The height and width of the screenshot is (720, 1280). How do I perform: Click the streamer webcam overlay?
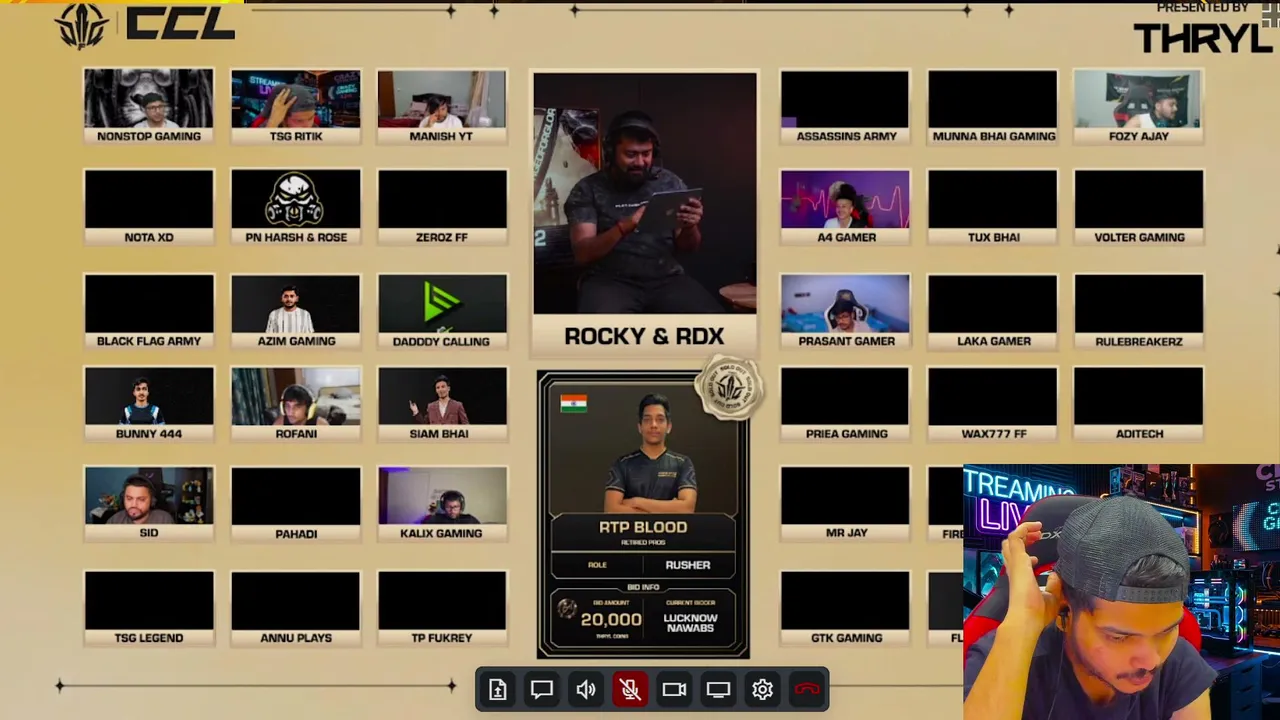[1121, 592]
